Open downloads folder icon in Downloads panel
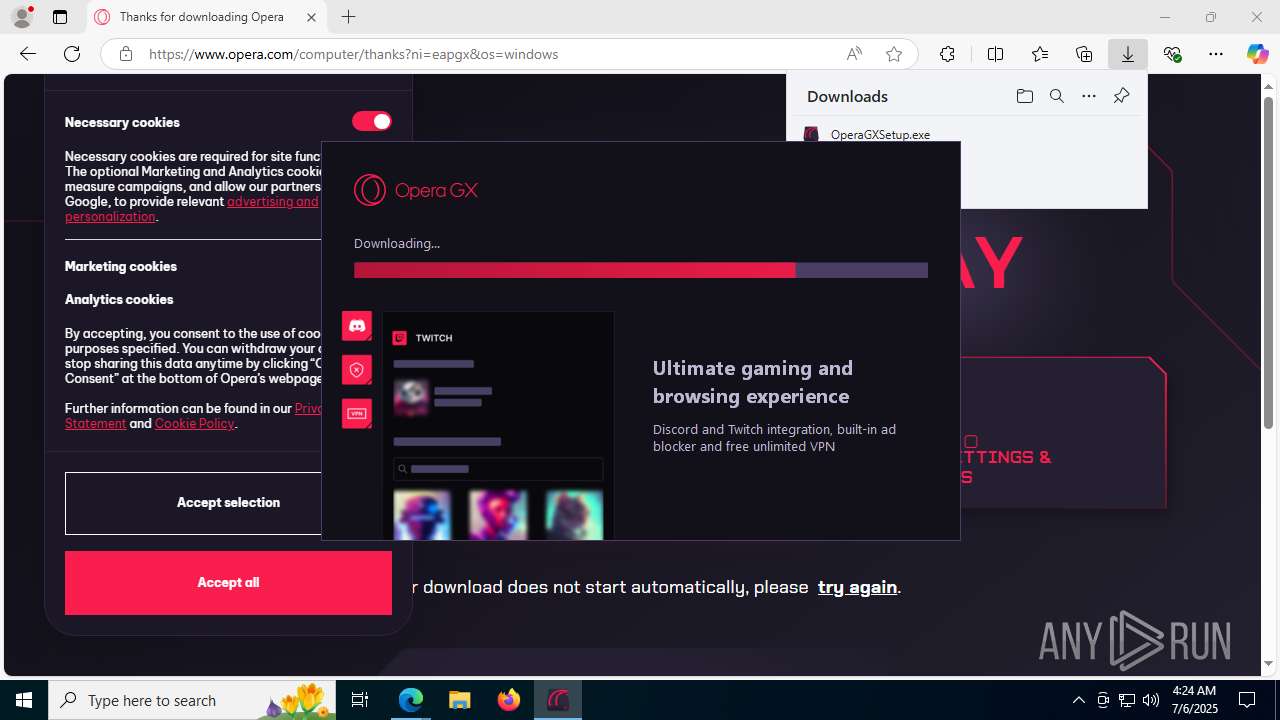This screenshot has height=720, width=1280. point(1024,96)
